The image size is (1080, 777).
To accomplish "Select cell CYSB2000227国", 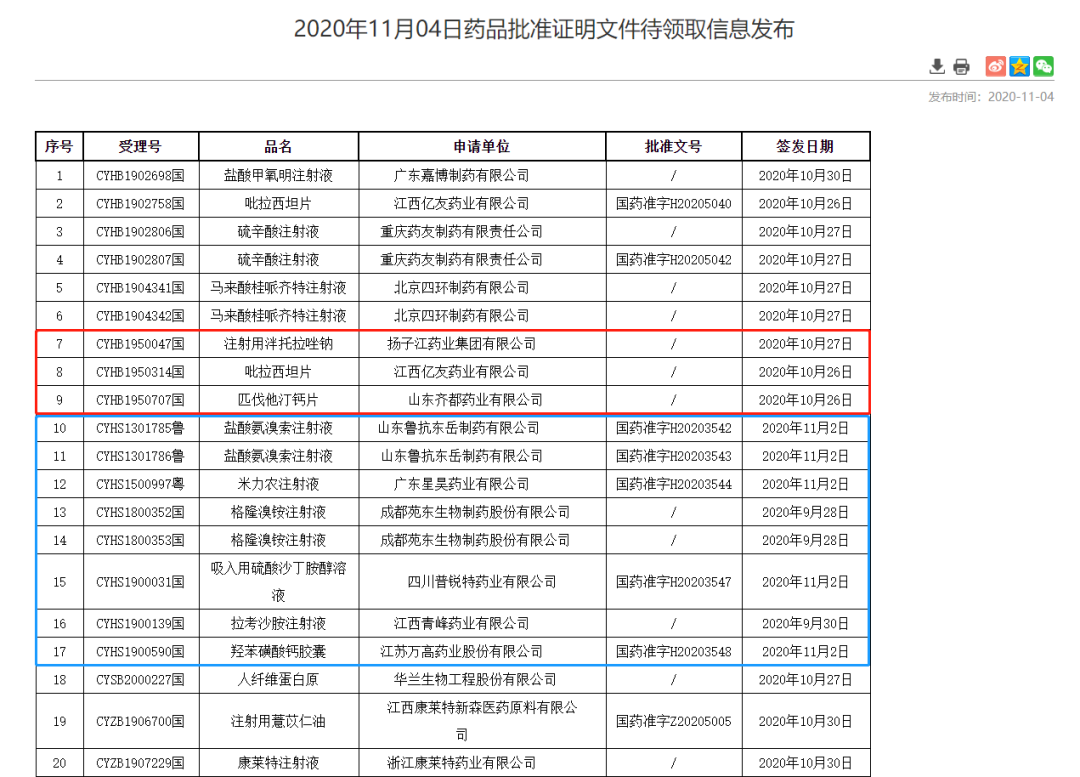I will (141, 680).
